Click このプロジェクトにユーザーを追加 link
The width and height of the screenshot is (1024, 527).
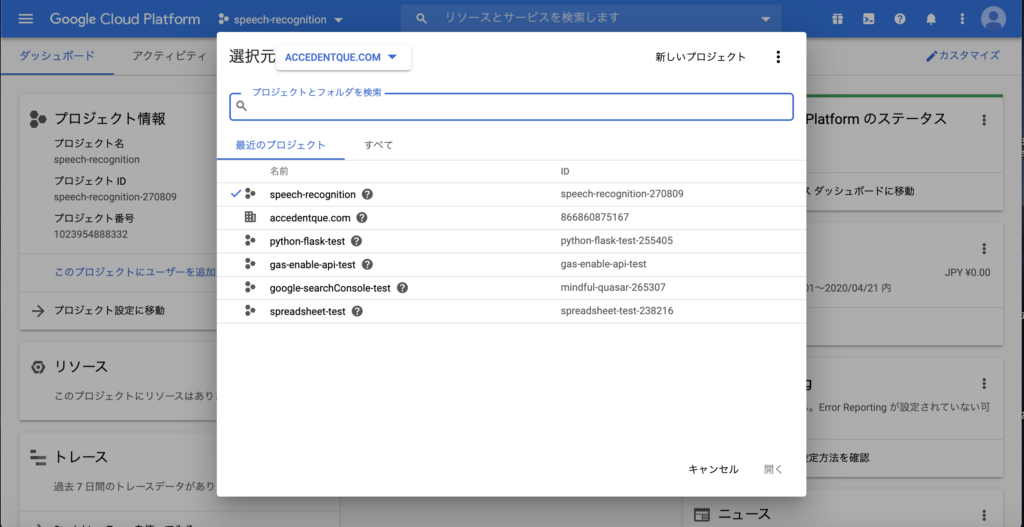click(x=135, y=272)
